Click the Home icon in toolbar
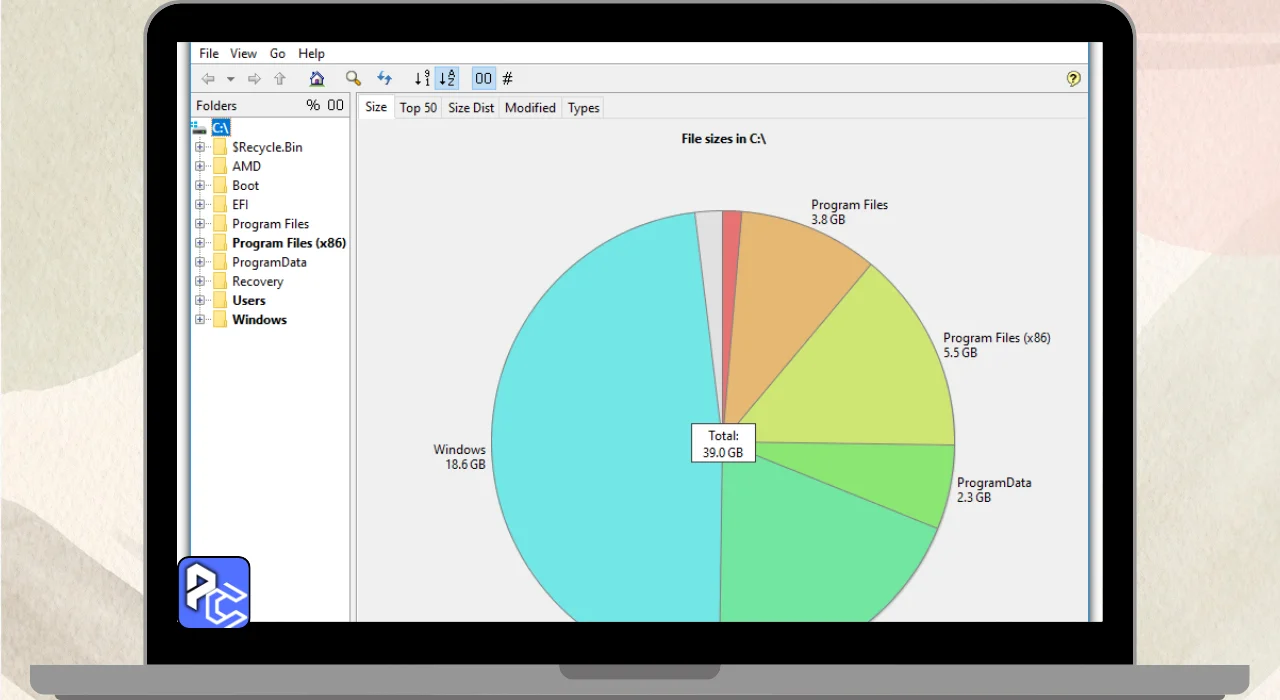The image size is (1280, 700). (x=317, y=79)
